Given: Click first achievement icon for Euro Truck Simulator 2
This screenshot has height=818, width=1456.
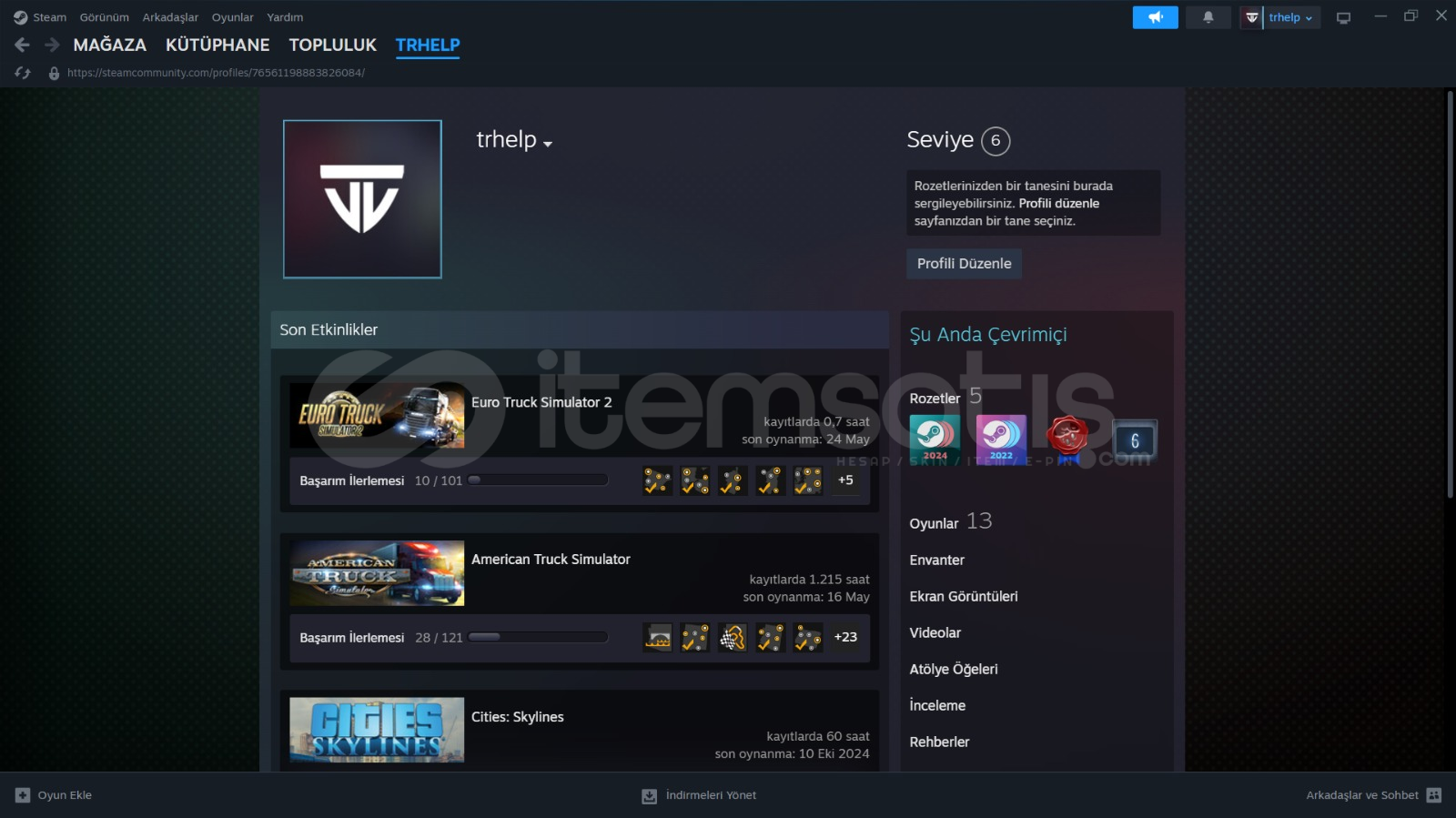Looking at the screenshot, I should (x=658, y=480).
